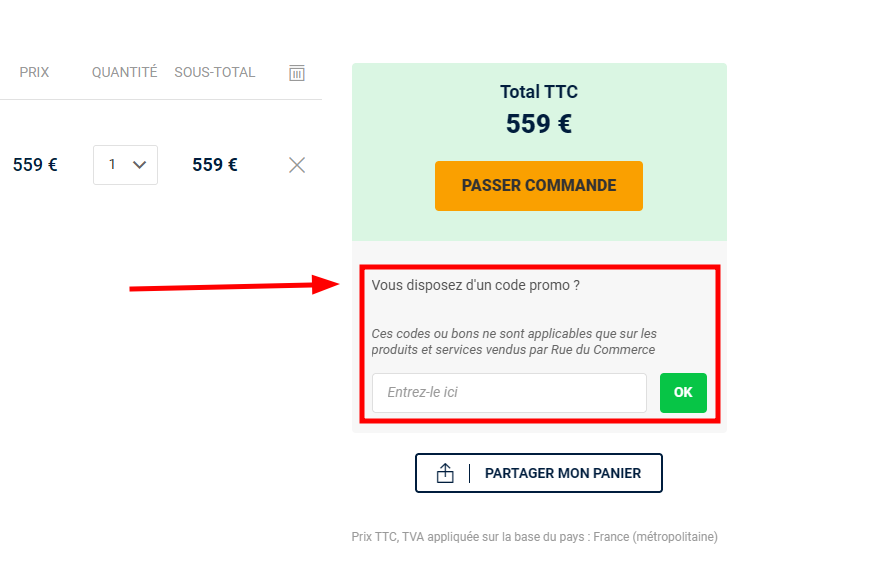Click the trash icon to empty cart
This screenshot has width=869, height=582.
(297, 73)
